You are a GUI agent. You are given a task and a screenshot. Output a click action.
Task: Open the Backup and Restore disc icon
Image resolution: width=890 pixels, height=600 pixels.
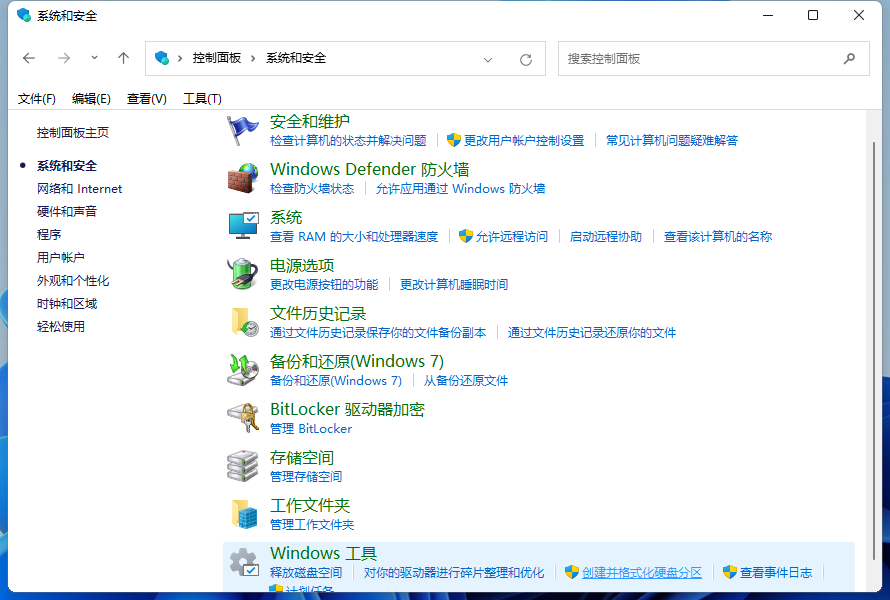243,370
